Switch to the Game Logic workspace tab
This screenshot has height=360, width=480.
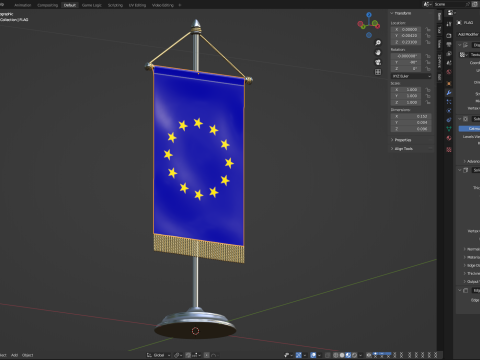point(92,5)
